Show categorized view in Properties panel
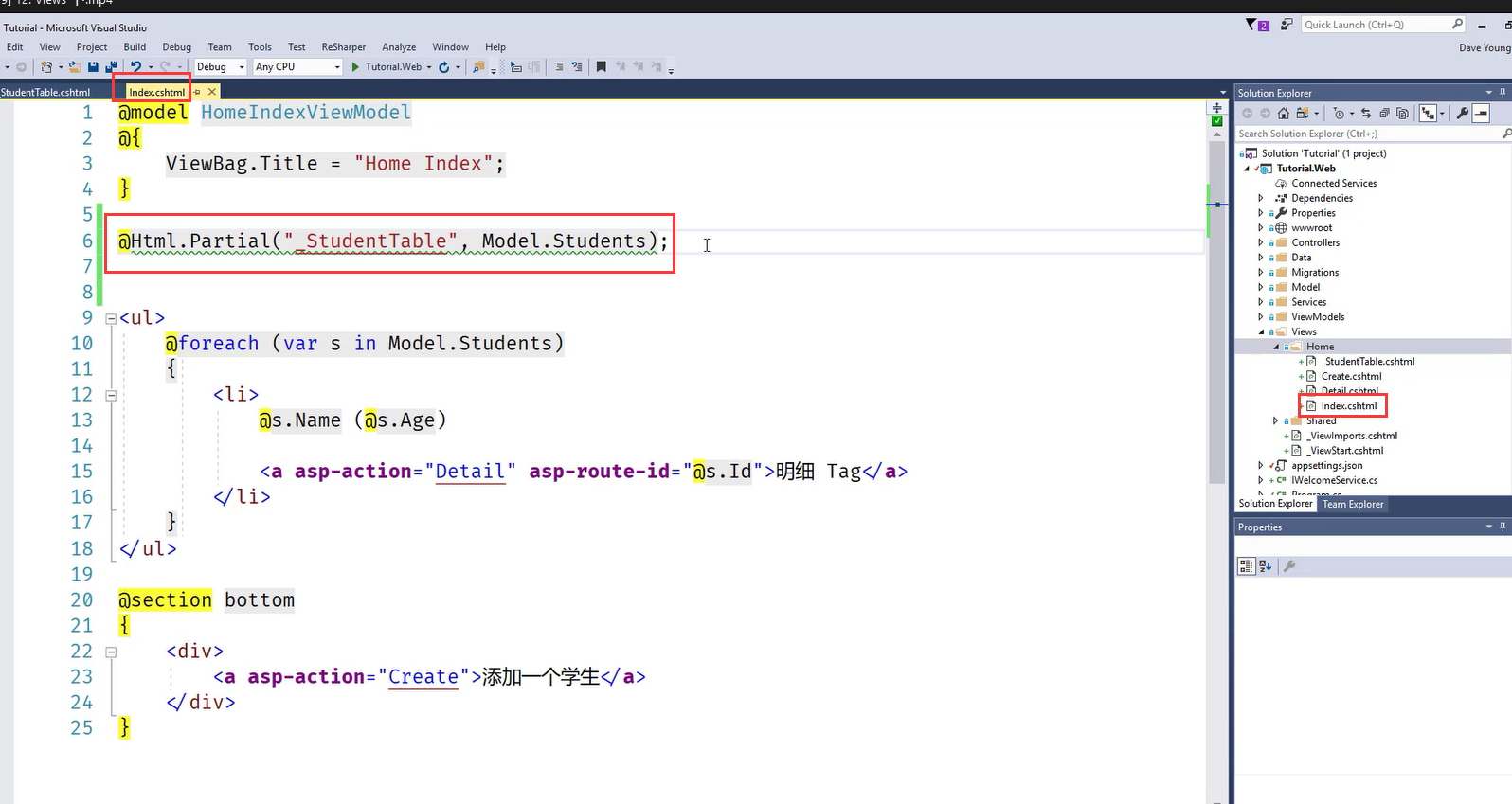This screenshot has width=1512, height=804. tap(1247, 566)
